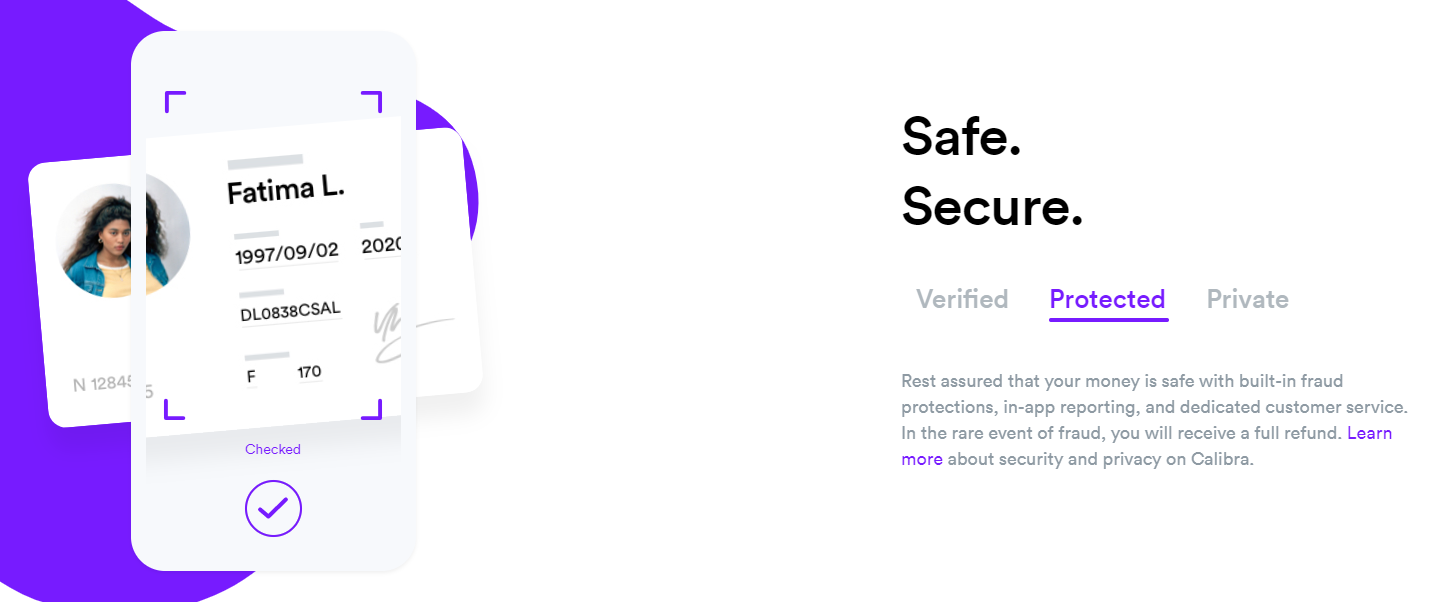Click the name Fatima L. on ID
The height and width of the screenshot is (602, 1456).
pyautogui.click(x=286, y=189)
